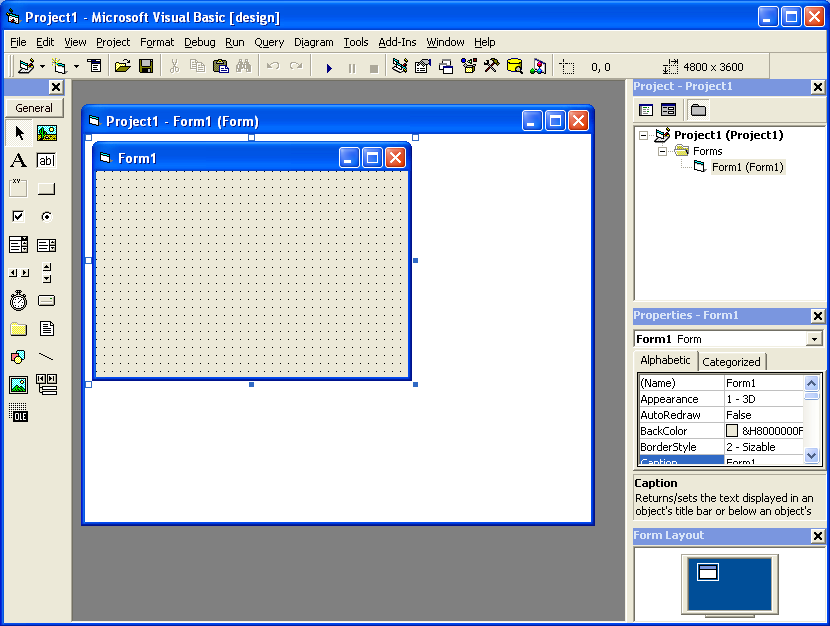Select Form1 (Form1) in the project tree
This screenshot has height=626, width=830.
point(747,167)
